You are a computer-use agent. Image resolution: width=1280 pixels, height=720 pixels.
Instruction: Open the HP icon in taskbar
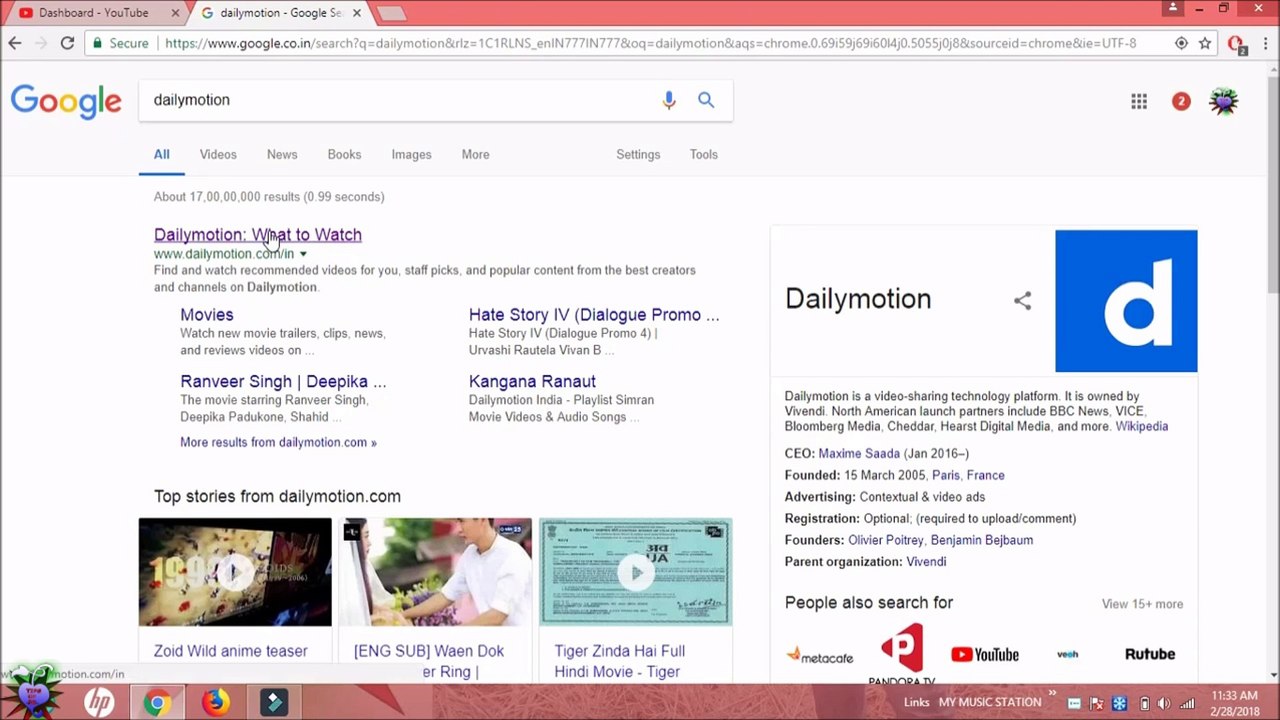pos(99,702)
